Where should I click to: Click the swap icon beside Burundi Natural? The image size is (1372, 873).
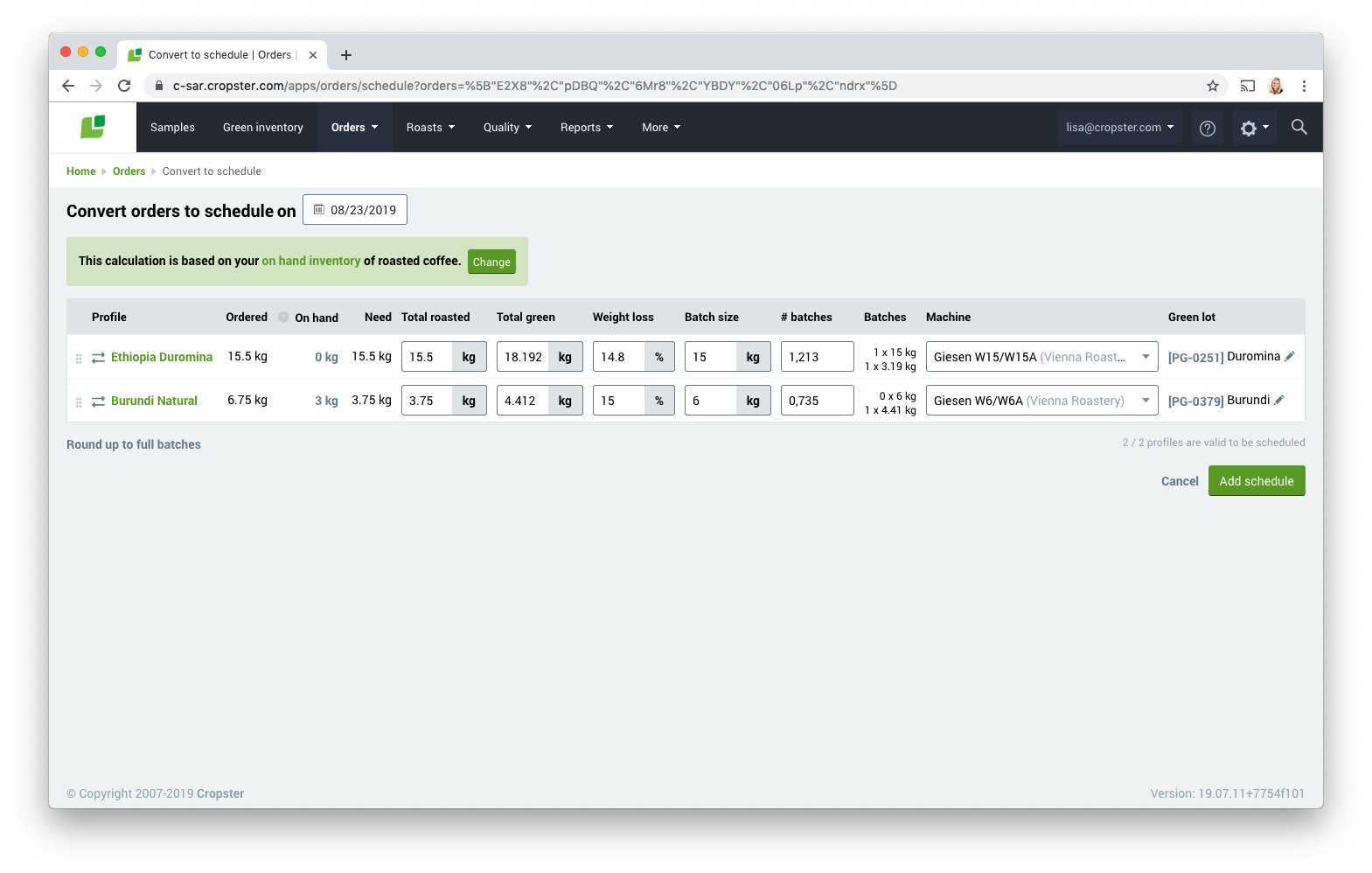click(99, 401)
